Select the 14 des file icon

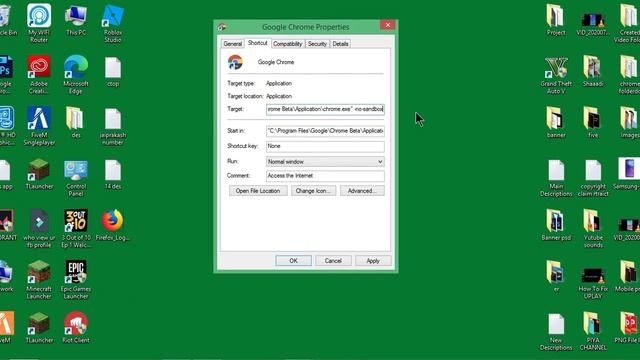[113, 175]
